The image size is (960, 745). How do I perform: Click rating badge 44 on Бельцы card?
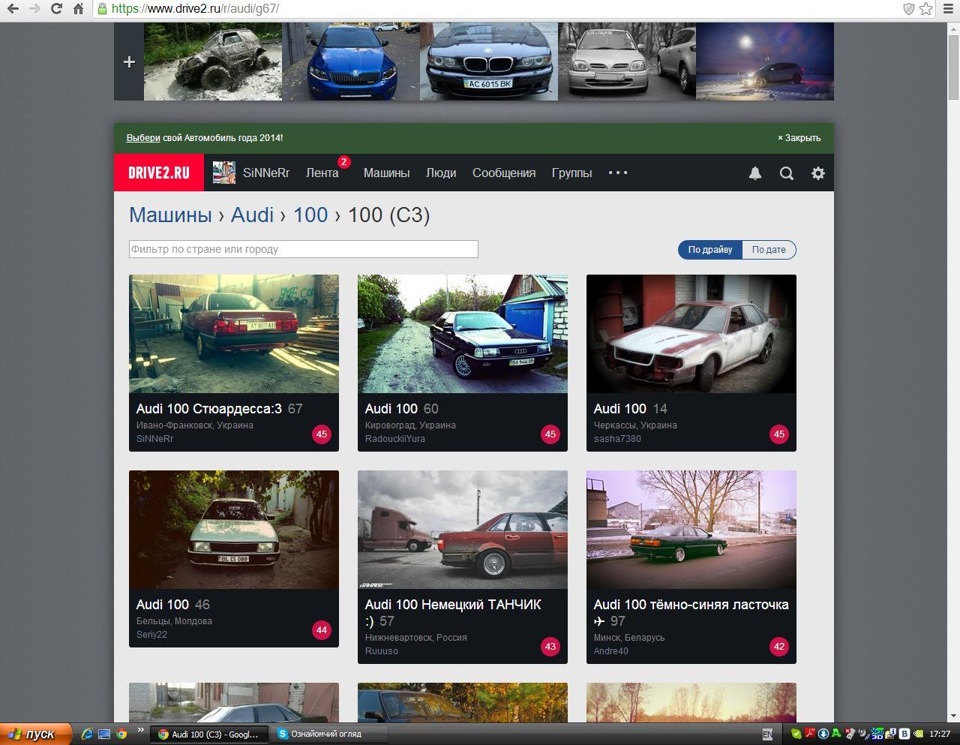321,630
